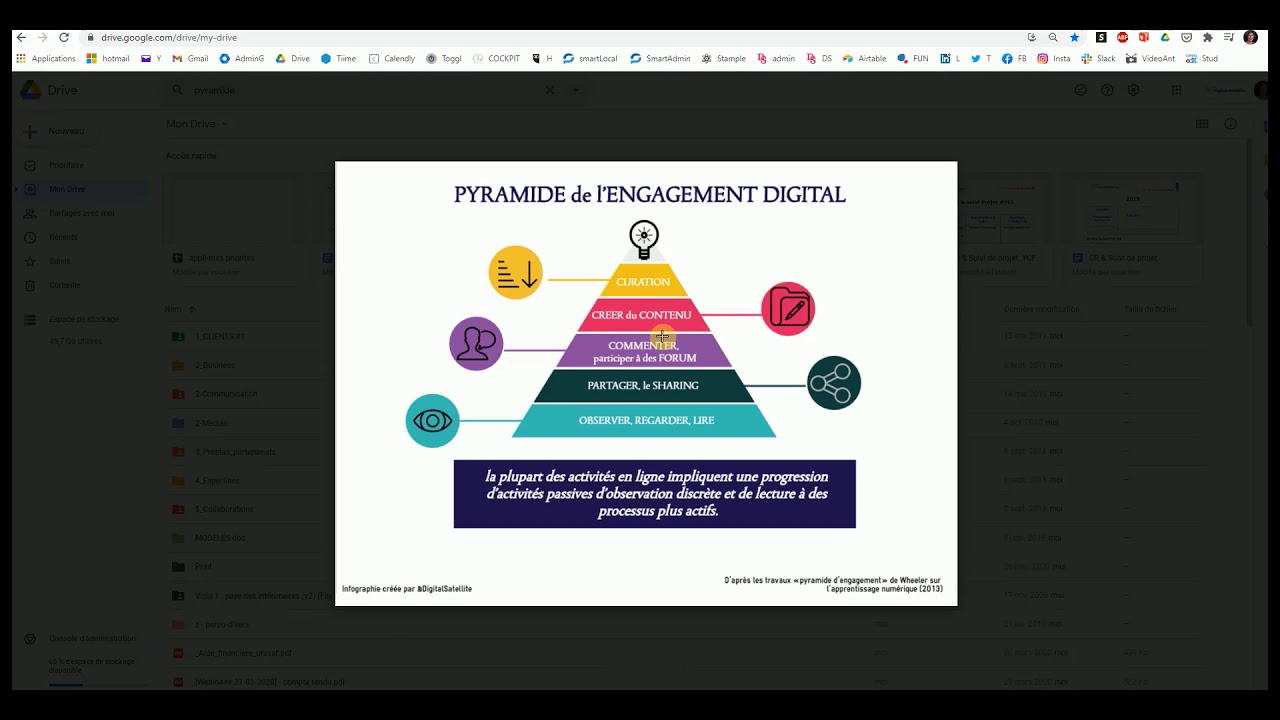Open the Instagram Insta bookmark
Screen dimensions: 1280x720
tap(1054, 59)
